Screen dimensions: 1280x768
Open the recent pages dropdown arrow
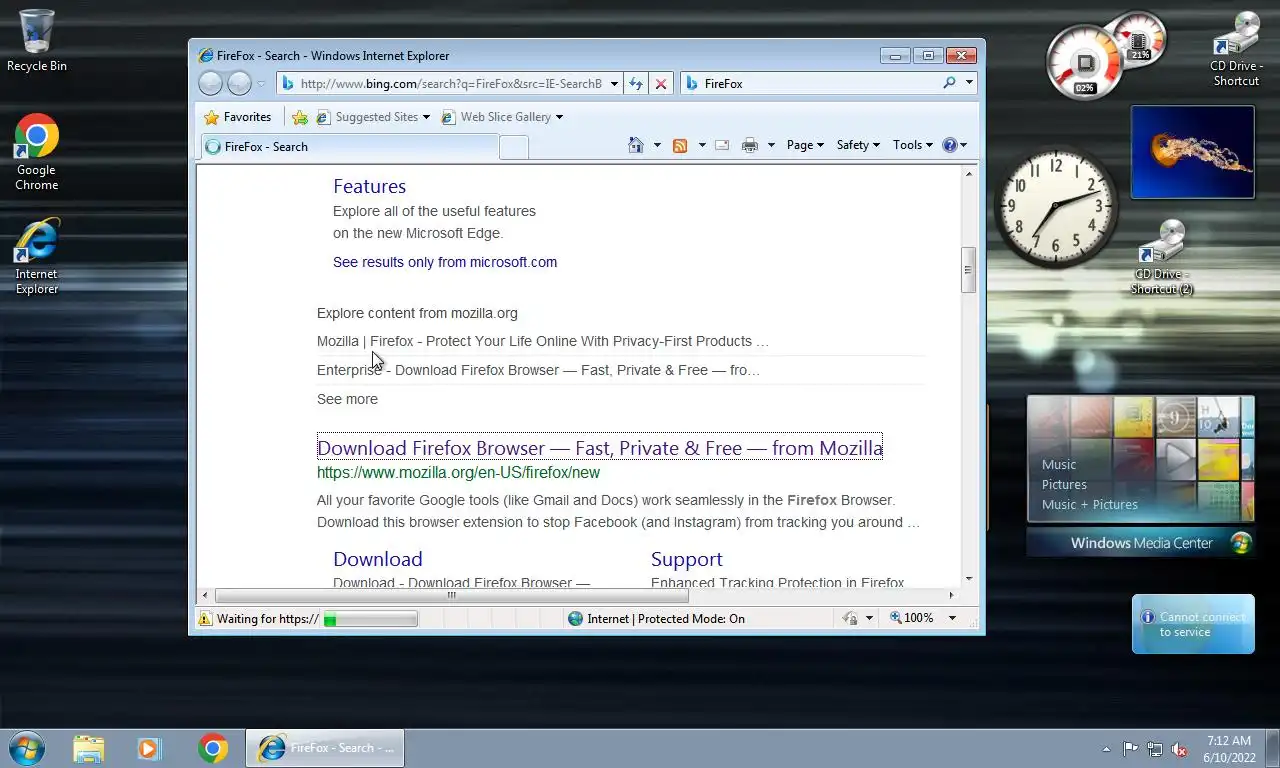(261, 84)
